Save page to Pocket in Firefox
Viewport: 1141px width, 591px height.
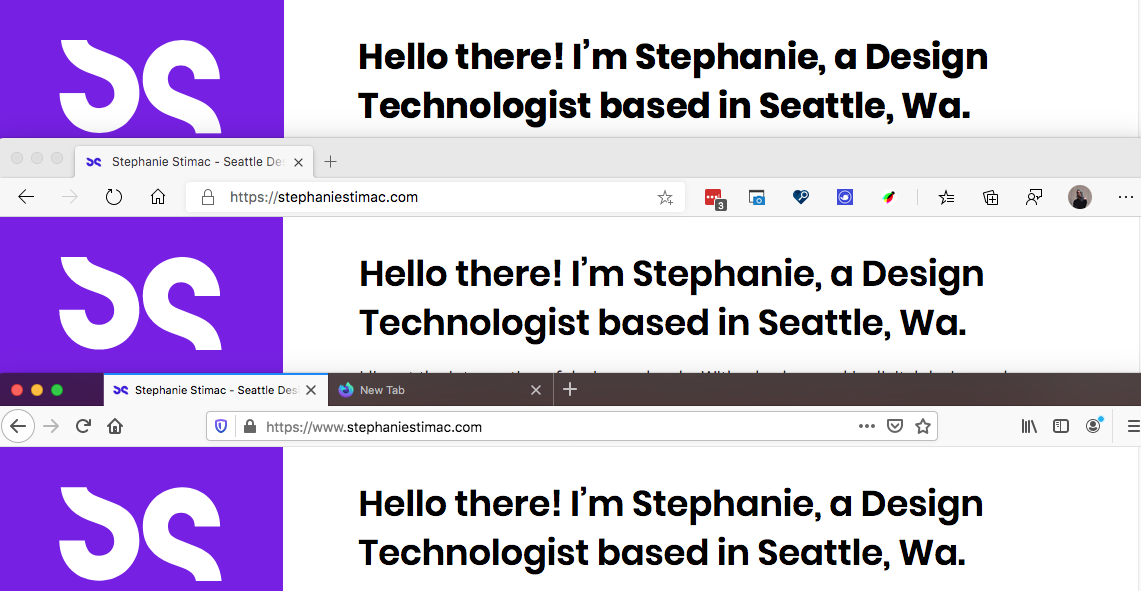coord(894,427)
